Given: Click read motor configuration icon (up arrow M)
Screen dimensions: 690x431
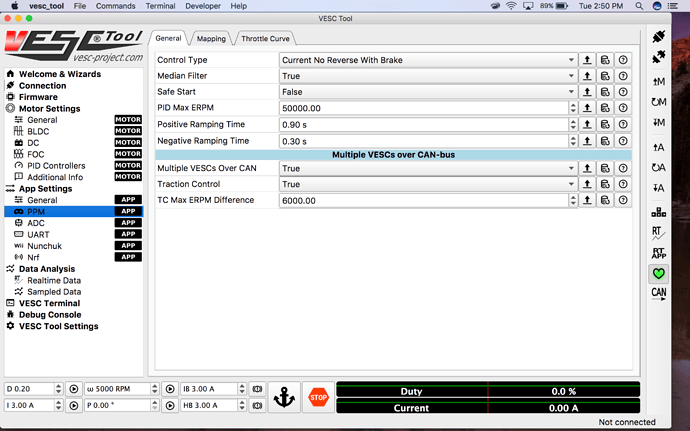Looking at the screenshot, I should pos(658,81).
